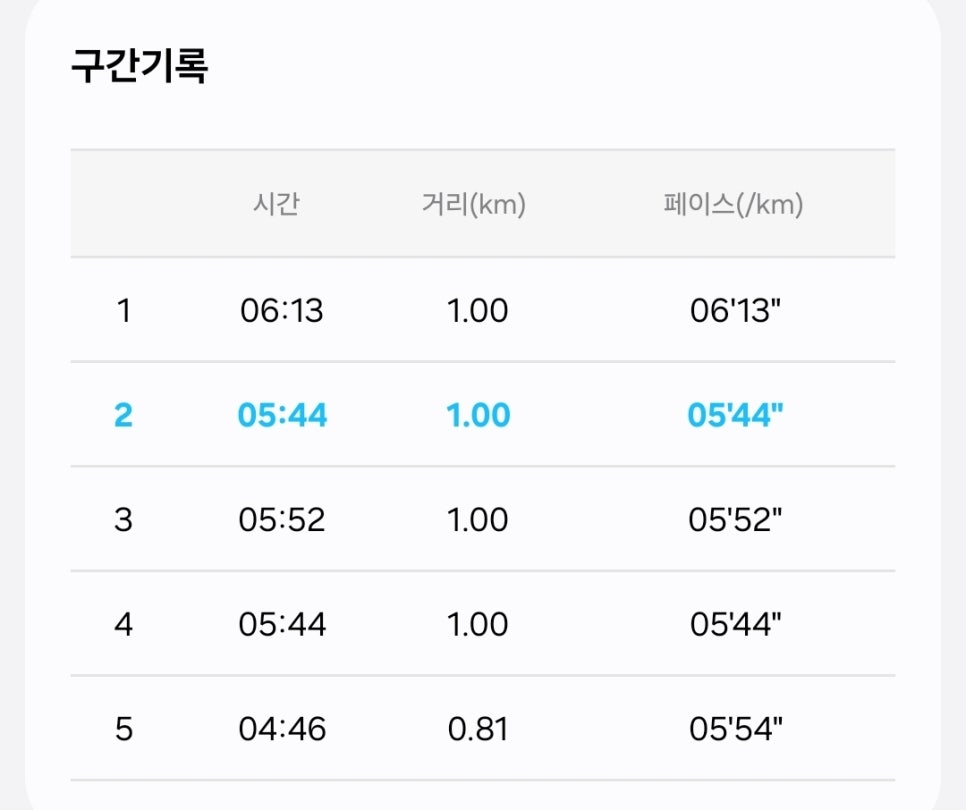966x810 pixels.
Task: Select lap number 4 row
Action: (482, 624)
